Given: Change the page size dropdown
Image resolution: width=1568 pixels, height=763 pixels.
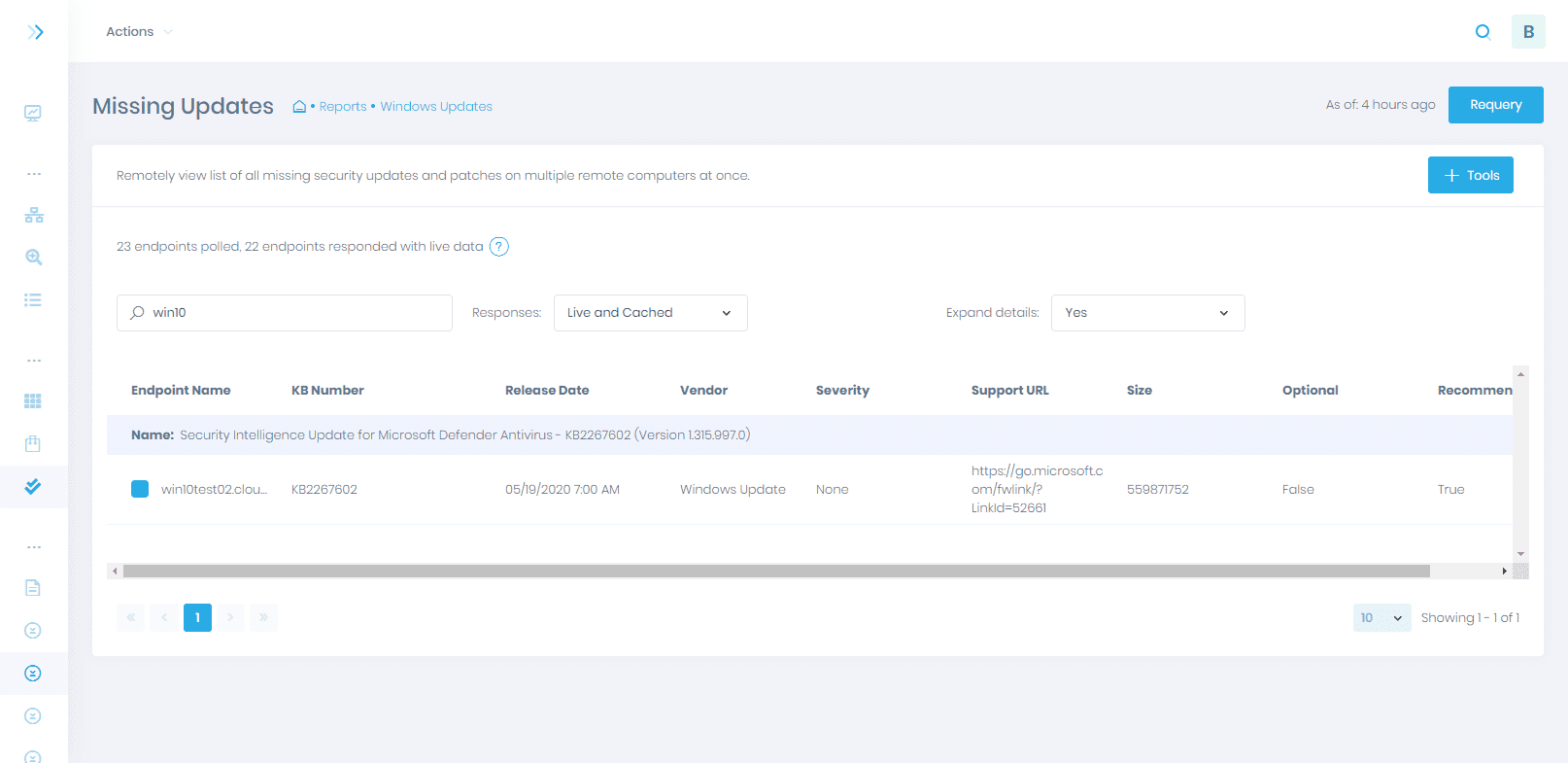Looking at the screenshot, I should [1381, 618].
